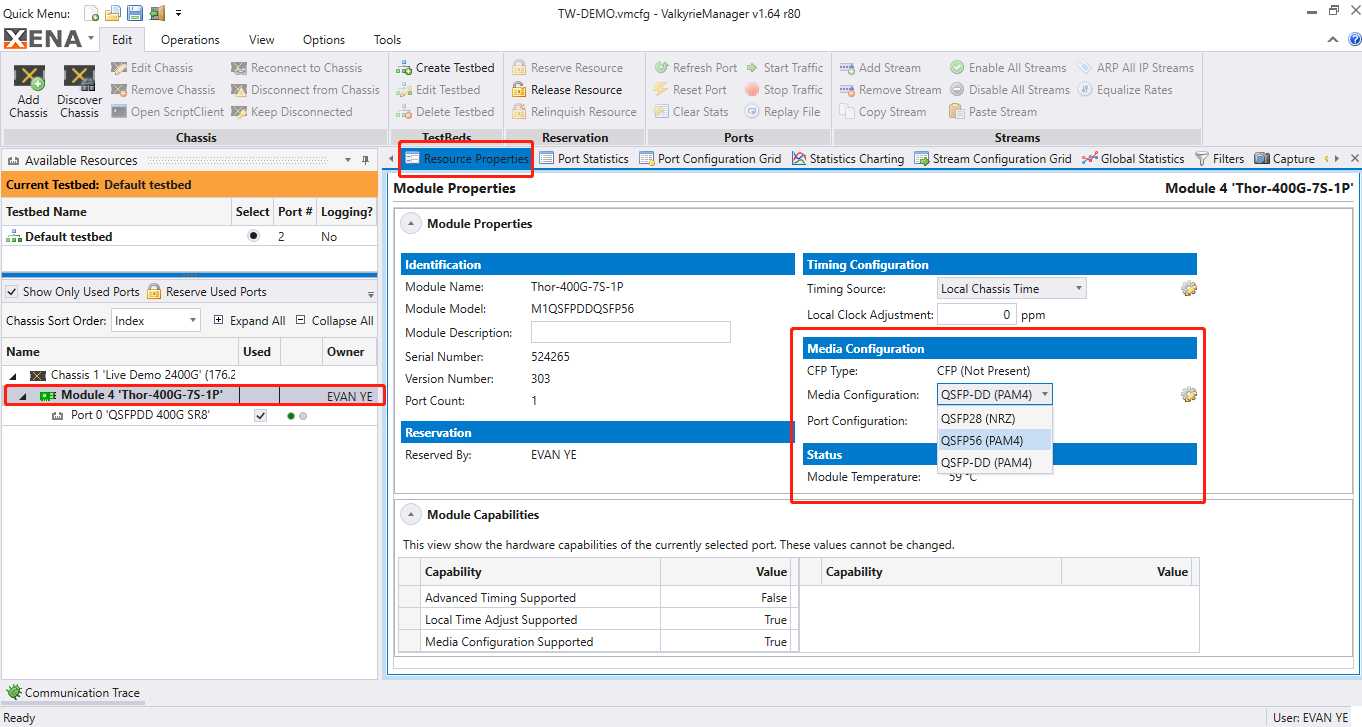Screen dimensions: 1362x727
Task: Click the Discover Chassis button
Action: click(79, 91)
